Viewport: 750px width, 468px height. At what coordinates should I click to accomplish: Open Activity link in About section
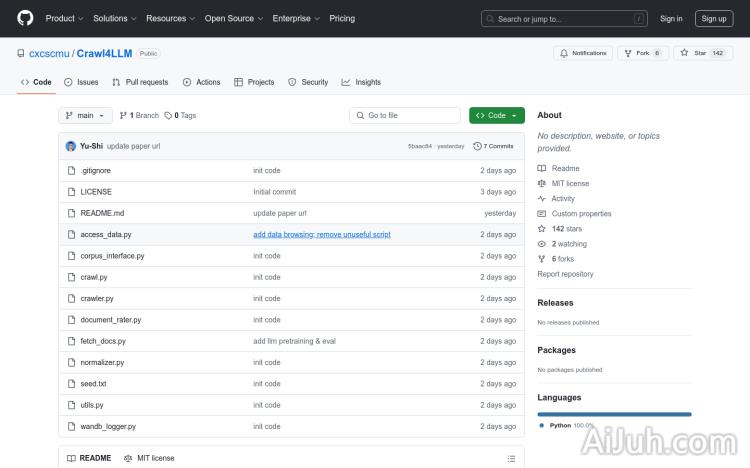tap(563, 199)
